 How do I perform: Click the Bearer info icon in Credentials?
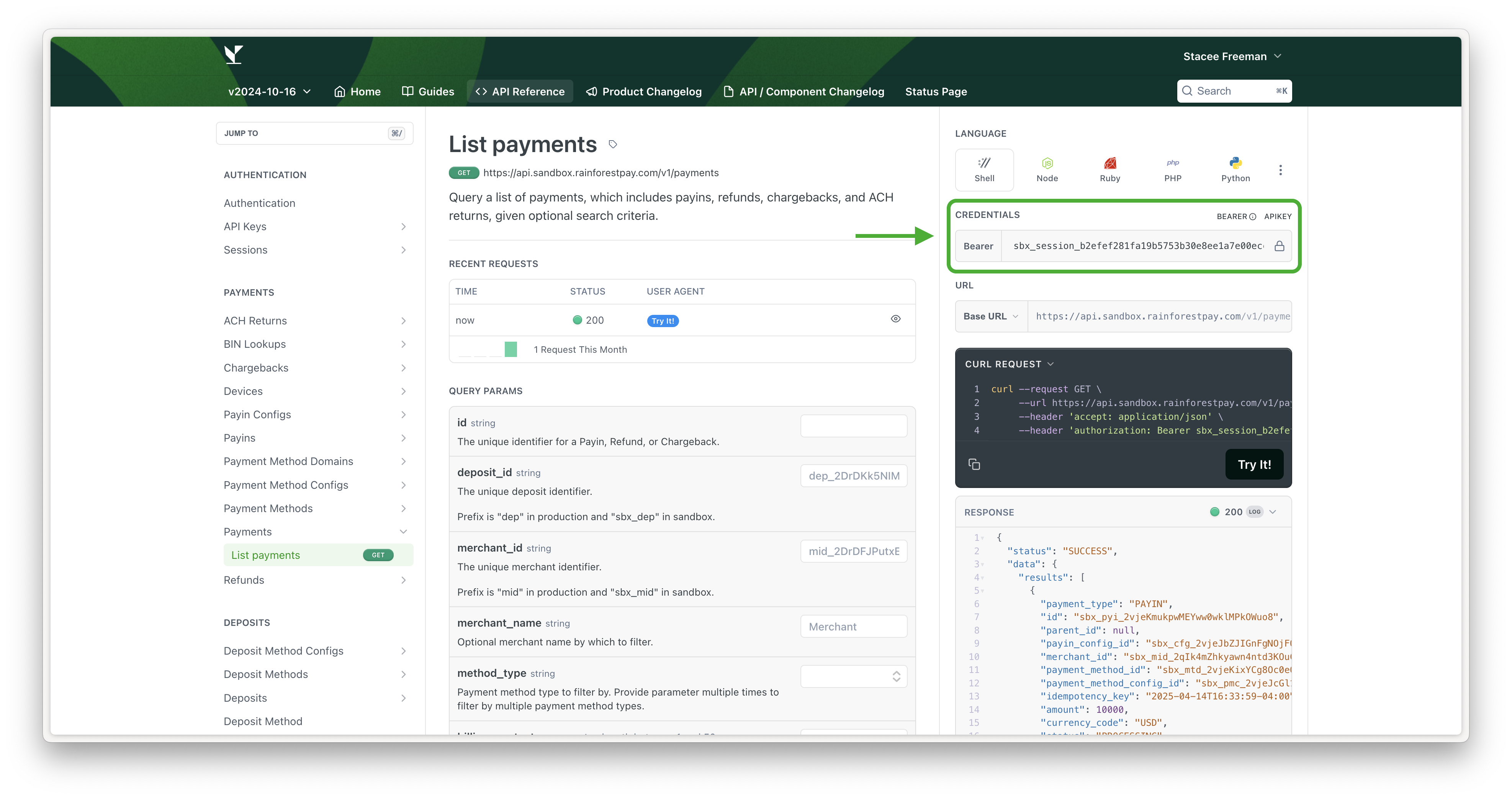click(1253, 217)
